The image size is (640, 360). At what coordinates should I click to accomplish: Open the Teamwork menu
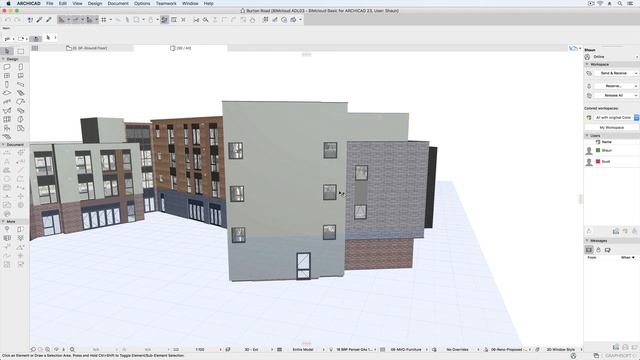point(166,3)
